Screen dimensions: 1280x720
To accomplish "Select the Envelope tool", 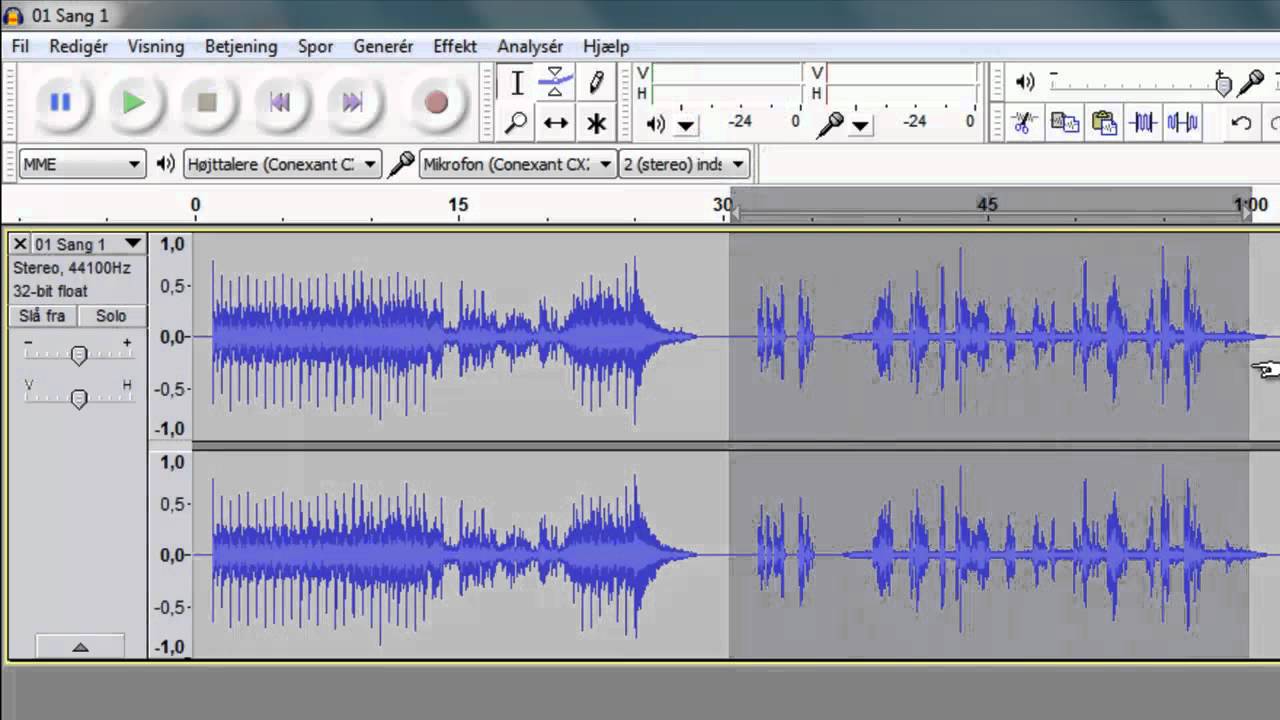I will [556, 83].
